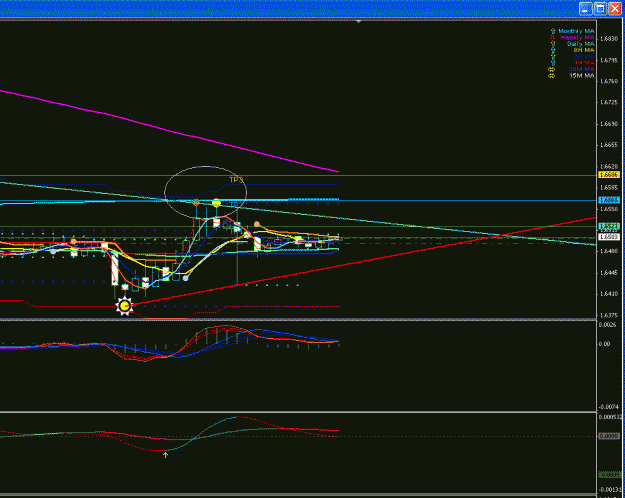
Task: Click the 4H MA legend label
Action: (x=584, y=56)
